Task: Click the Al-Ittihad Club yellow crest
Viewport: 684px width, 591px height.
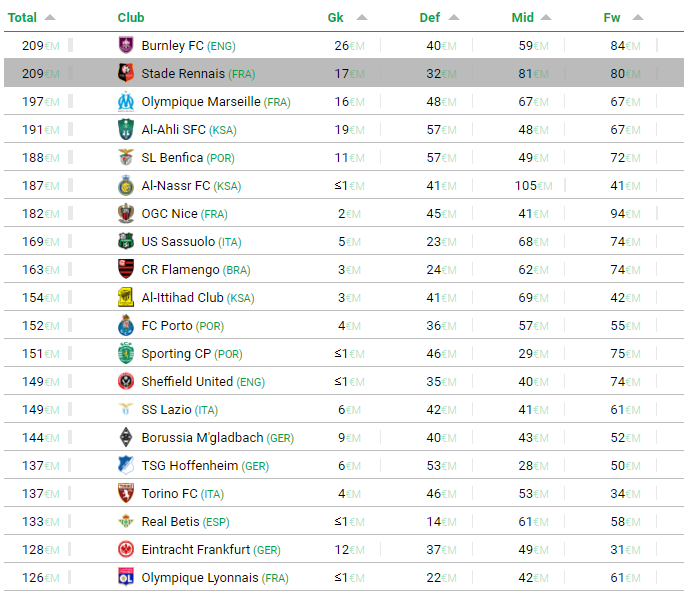Action: (x=126, y=297)
